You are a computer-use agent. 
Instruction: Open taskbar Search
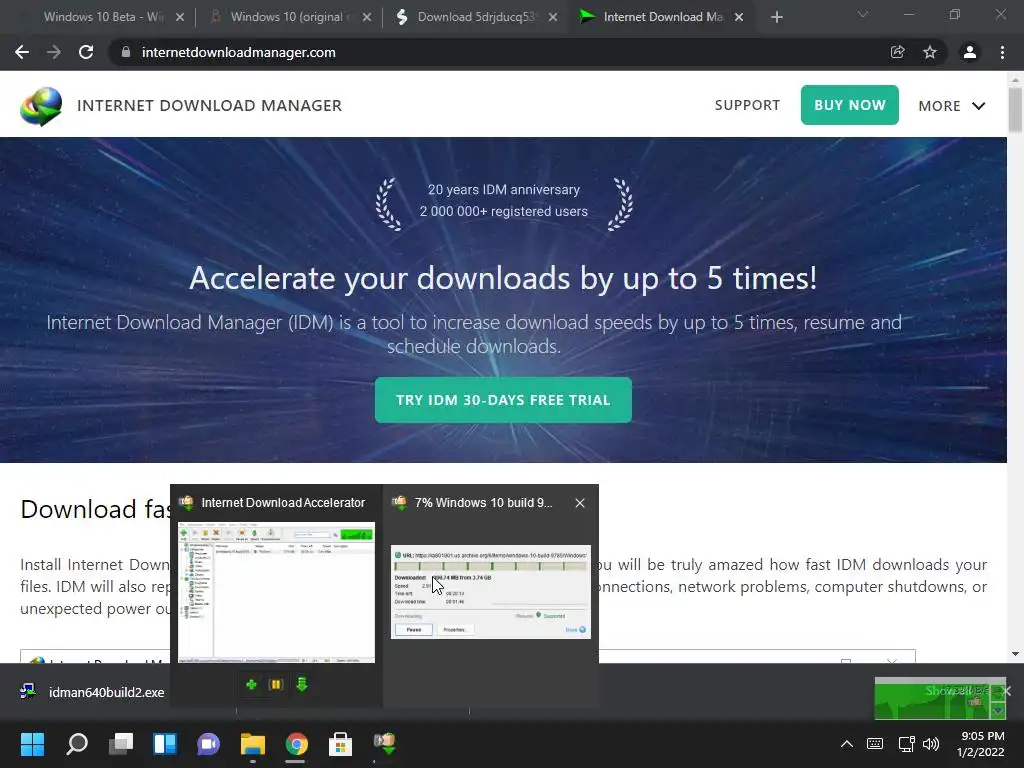[x=77, y=744]
